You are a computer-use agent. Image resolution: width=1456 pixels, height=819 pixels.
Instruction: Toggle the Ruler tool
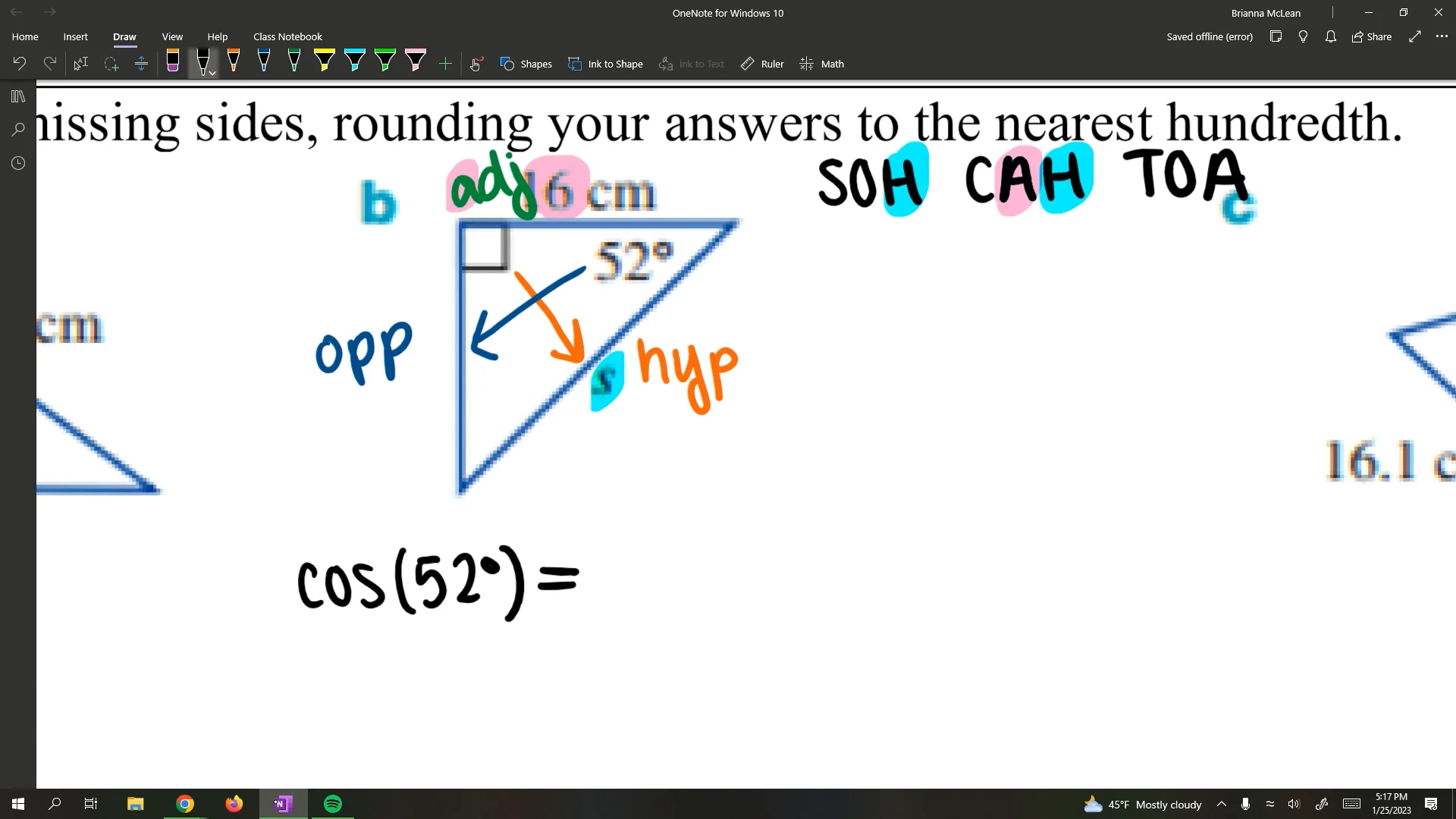[x=762, y=64]
